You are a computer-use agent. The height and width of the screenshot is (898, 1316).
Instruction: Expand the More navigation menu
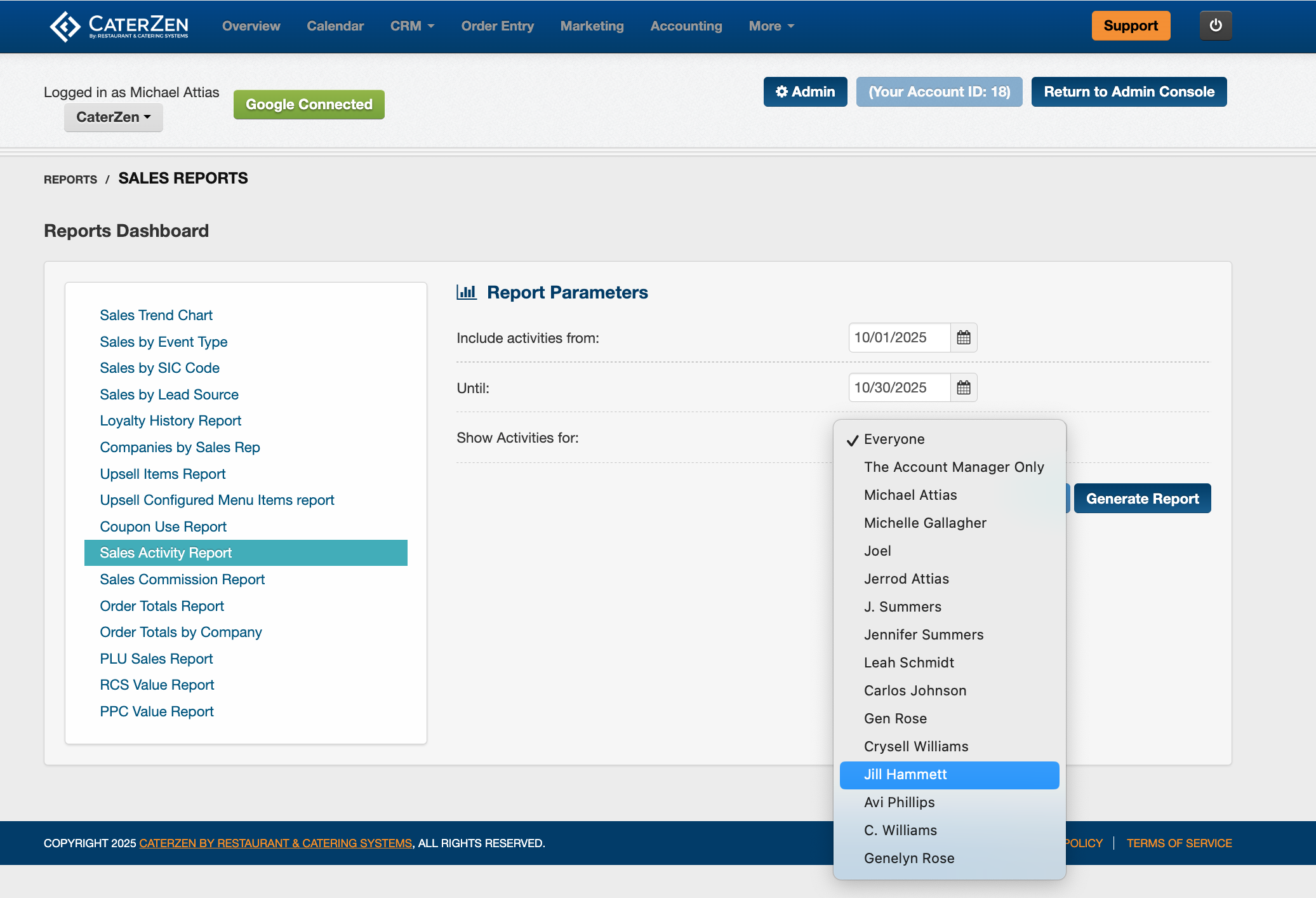point(771,26)
